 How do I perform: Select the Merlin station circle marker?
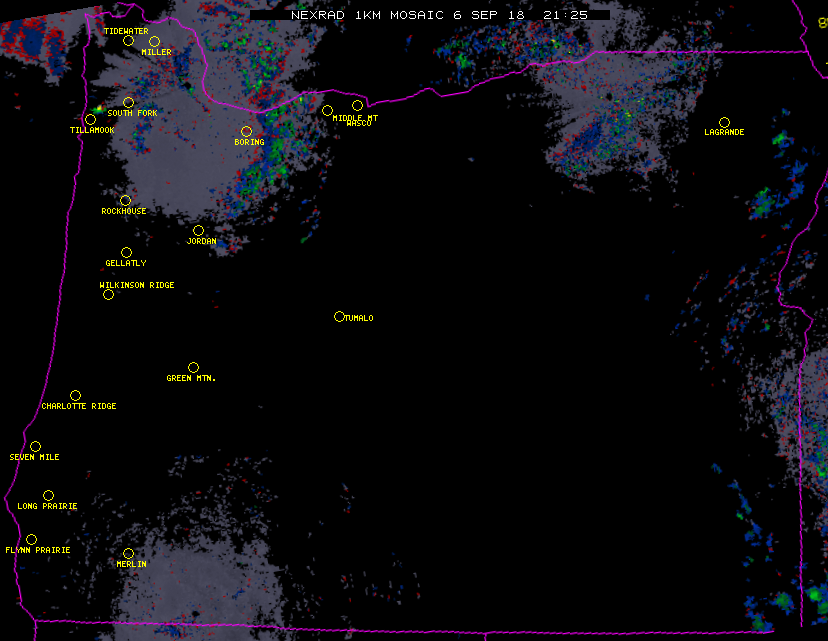click(128, 554)
